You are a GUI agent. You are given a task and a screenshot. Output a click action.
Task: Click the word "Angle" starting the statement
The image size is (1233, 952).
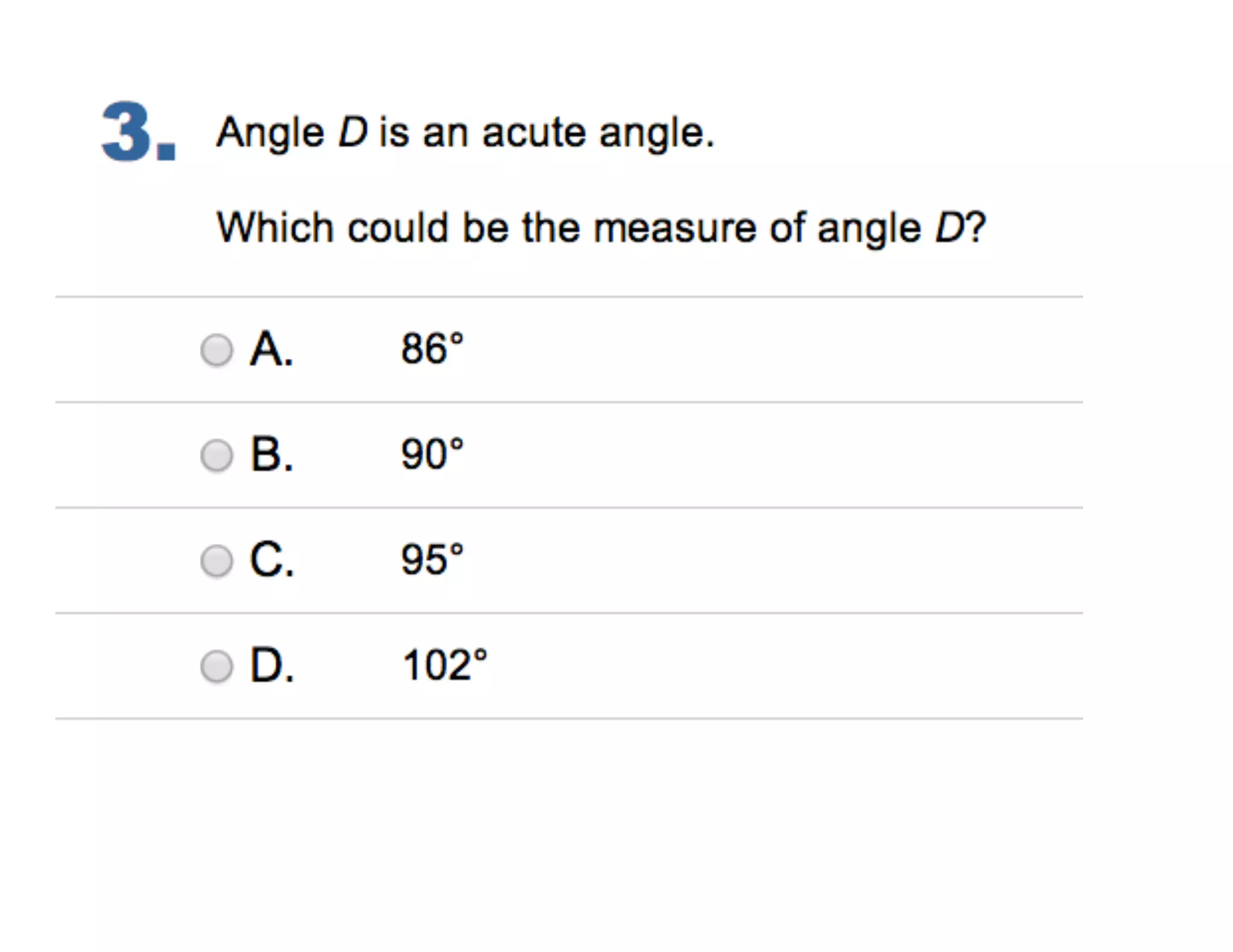click(270, 134)
